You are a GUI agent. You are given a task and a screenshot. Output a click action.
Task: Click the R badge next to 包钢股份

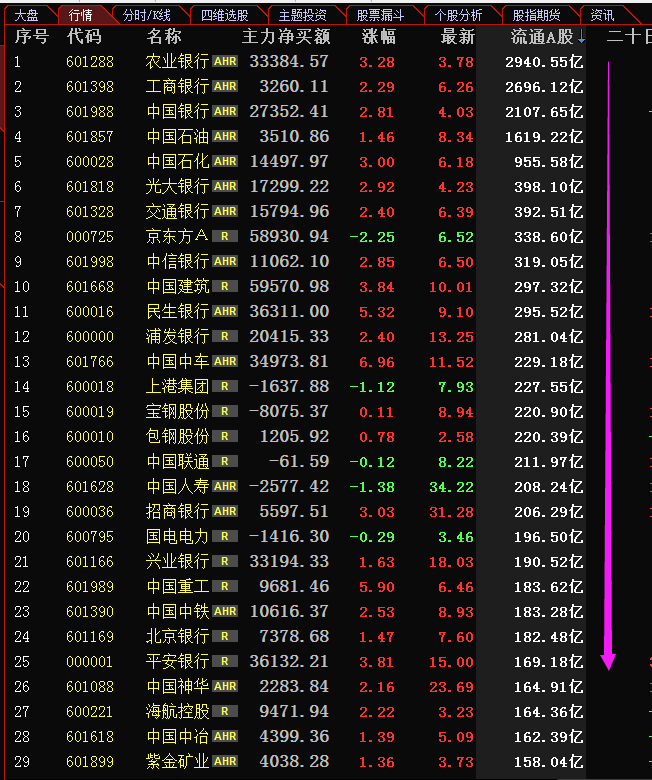[x=225, y=436]
